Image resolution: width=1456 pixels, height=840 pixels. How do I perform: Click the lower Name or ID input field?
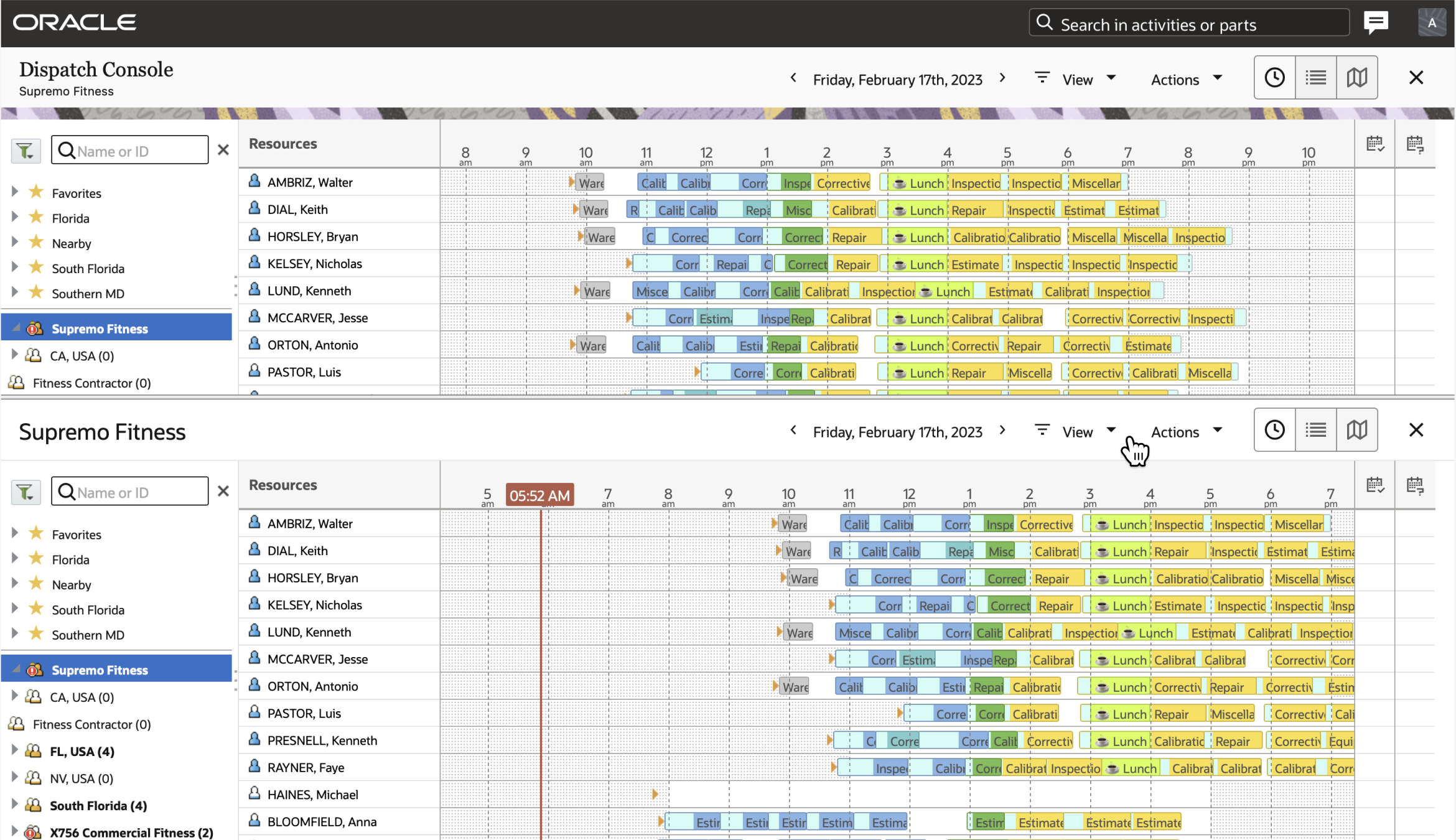point(130,491)
